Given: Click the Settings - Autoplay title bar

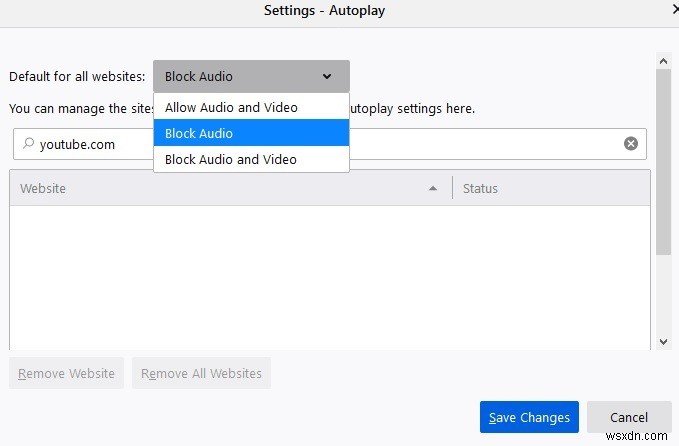Looking at the screenshot, I should click(x=324, y=11).
